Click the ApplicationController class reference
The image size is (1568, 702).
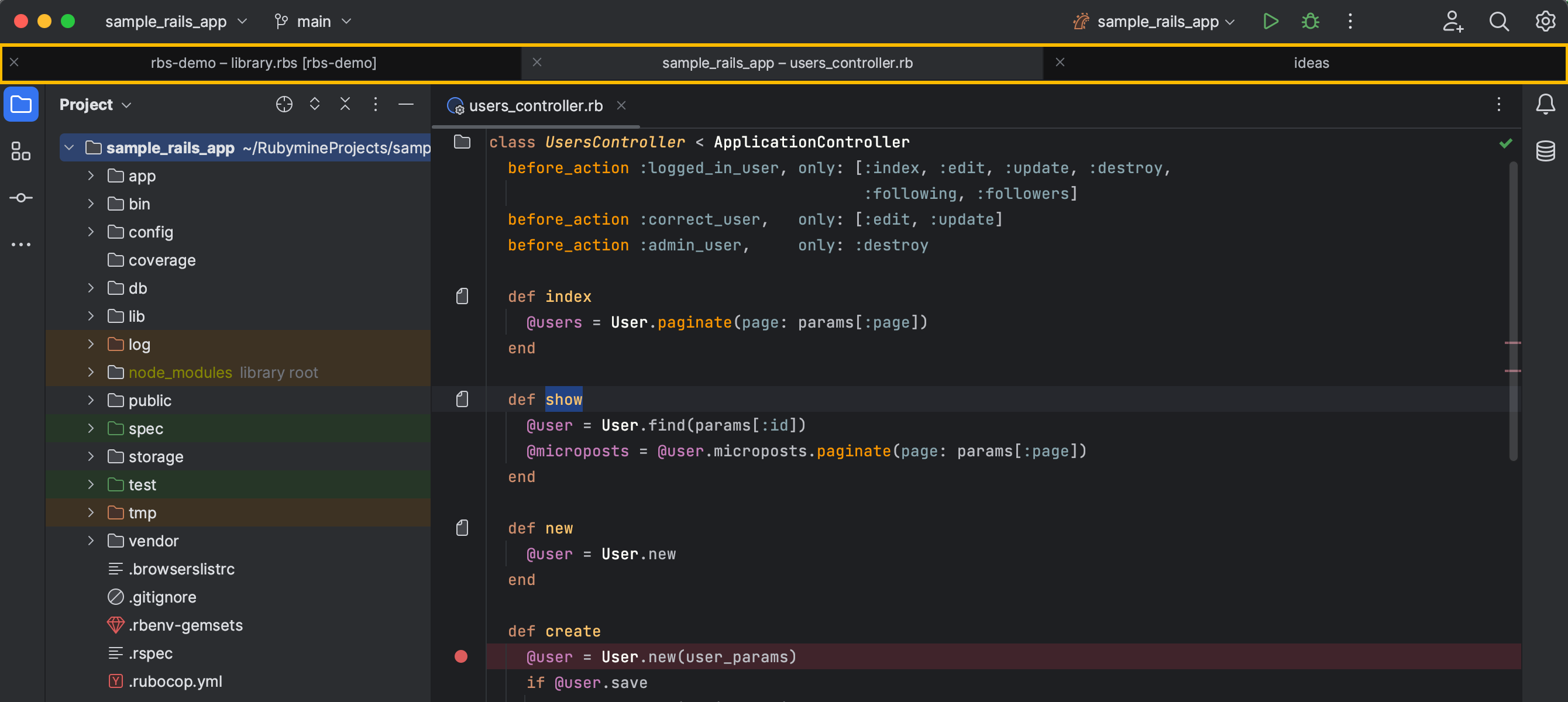pos(811,142)
